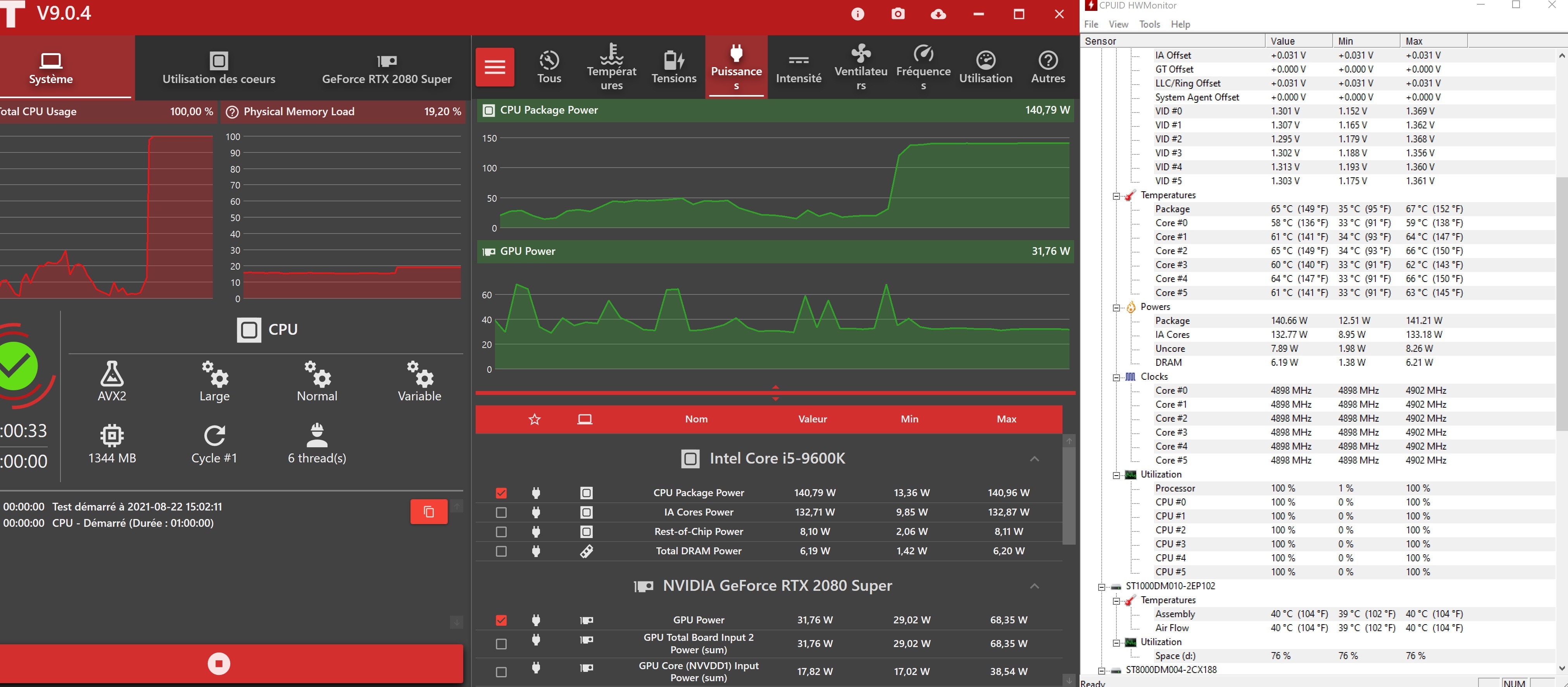The image size is (1568, 687).
Task: Check GPU Total Board Input 2 Power checkbox
Action: point(501,644)
